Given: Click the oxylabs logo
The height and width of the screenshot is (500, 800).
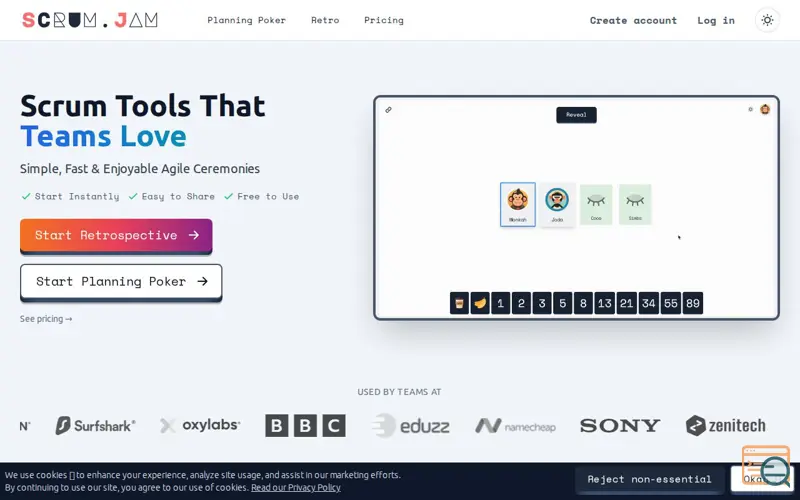Looking at the screenshot, I should coord(200,425).
